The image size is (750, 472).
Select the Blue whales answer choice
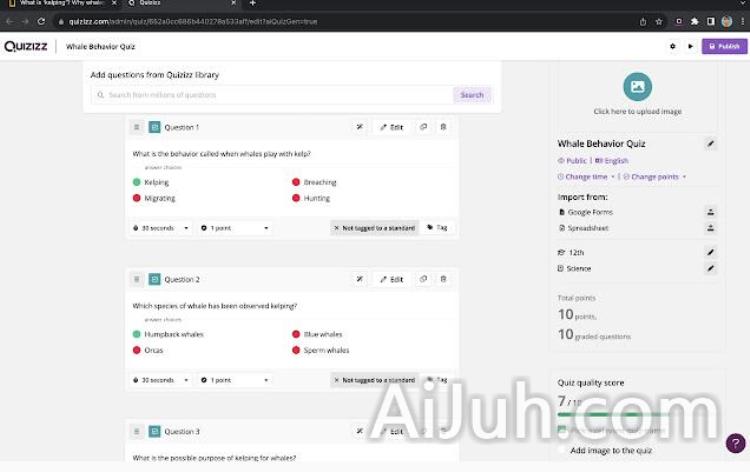(x=317, y=334)
